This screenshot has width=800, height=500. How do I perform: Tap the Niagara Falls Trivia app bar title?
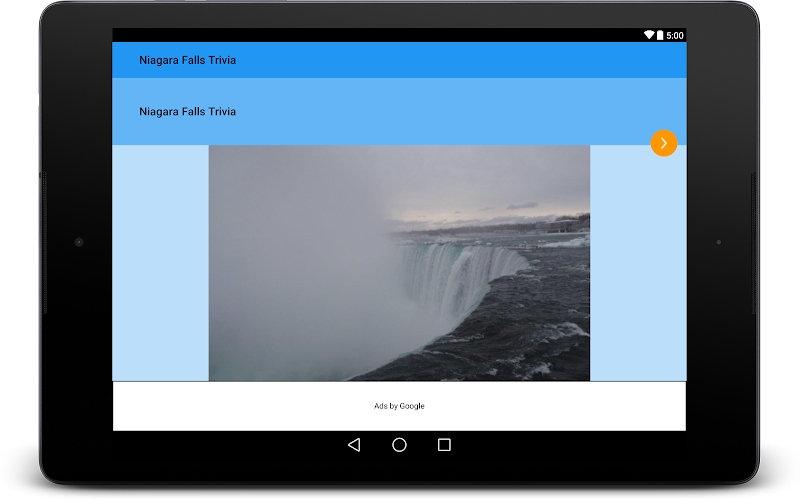(187, 60)
